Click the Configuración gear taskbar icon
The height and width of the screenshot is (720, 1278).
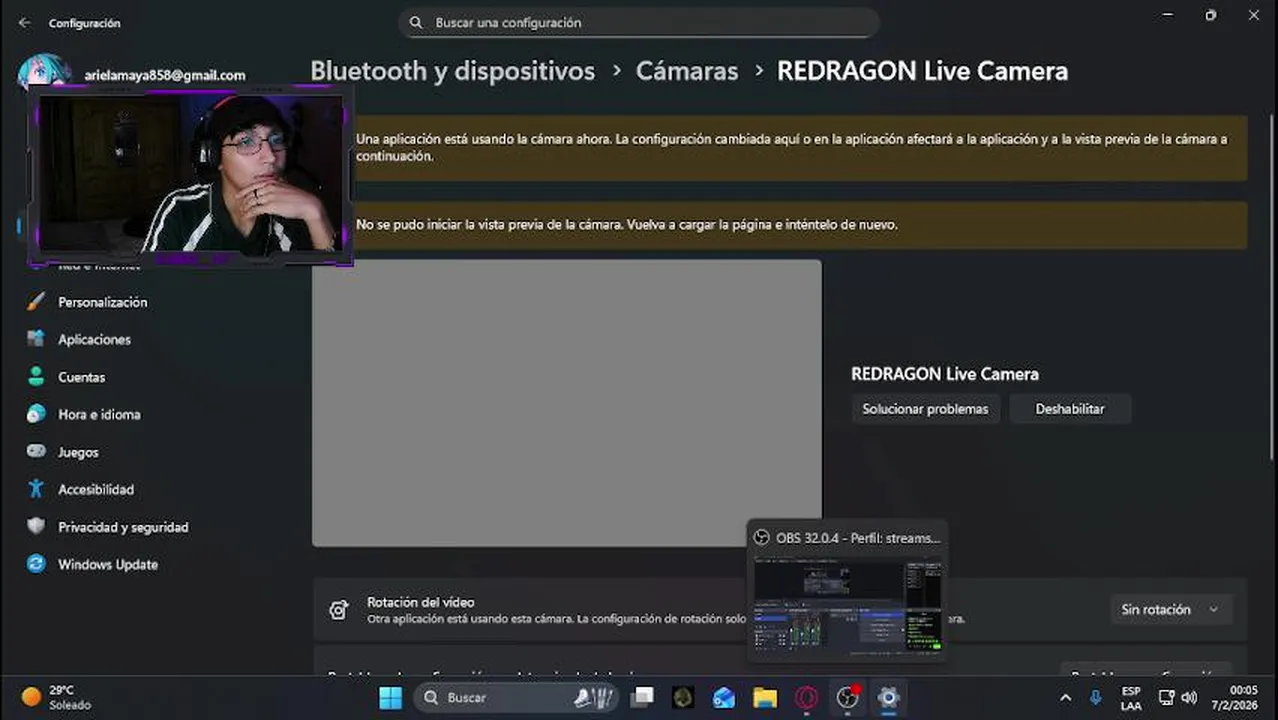(888, 697)
